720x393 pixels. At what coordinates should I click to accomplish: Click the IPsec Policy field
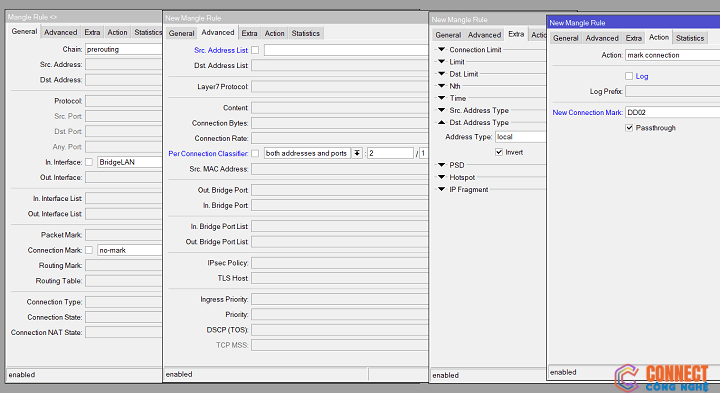tap(339, 263)
